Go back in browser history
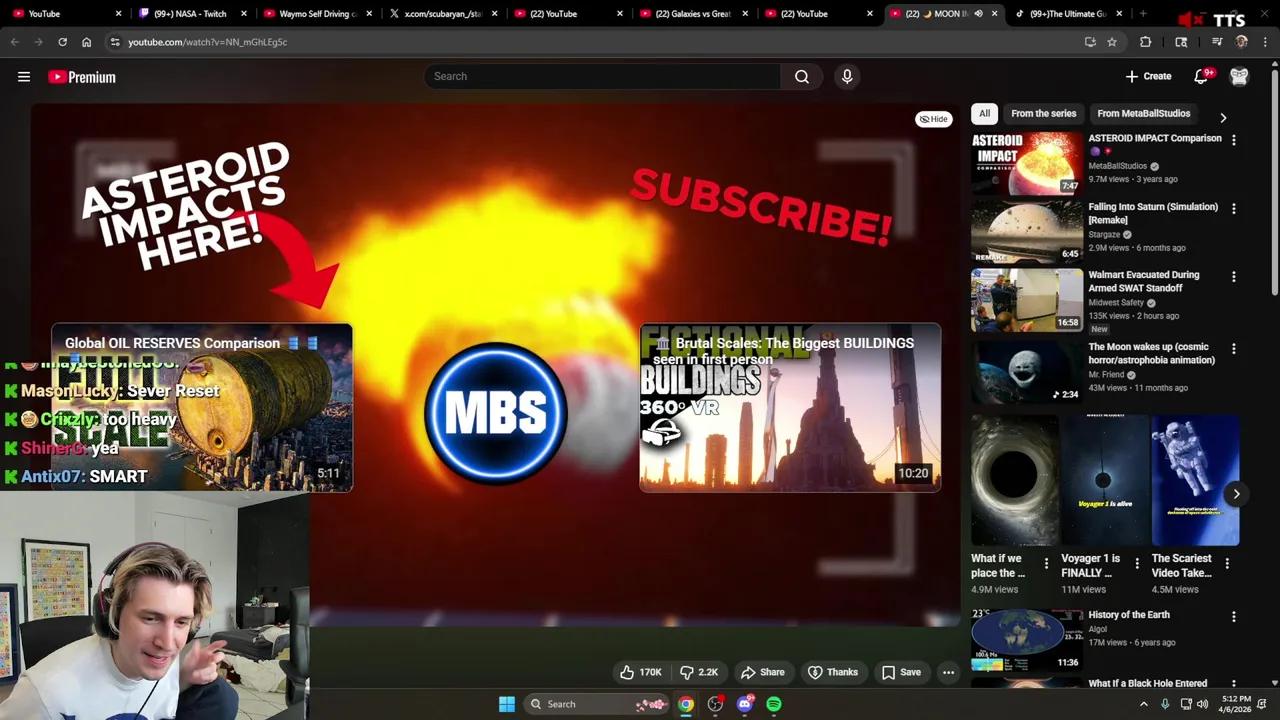The width and height of the screenshot is (1280, 720). [x=14, y=42]
